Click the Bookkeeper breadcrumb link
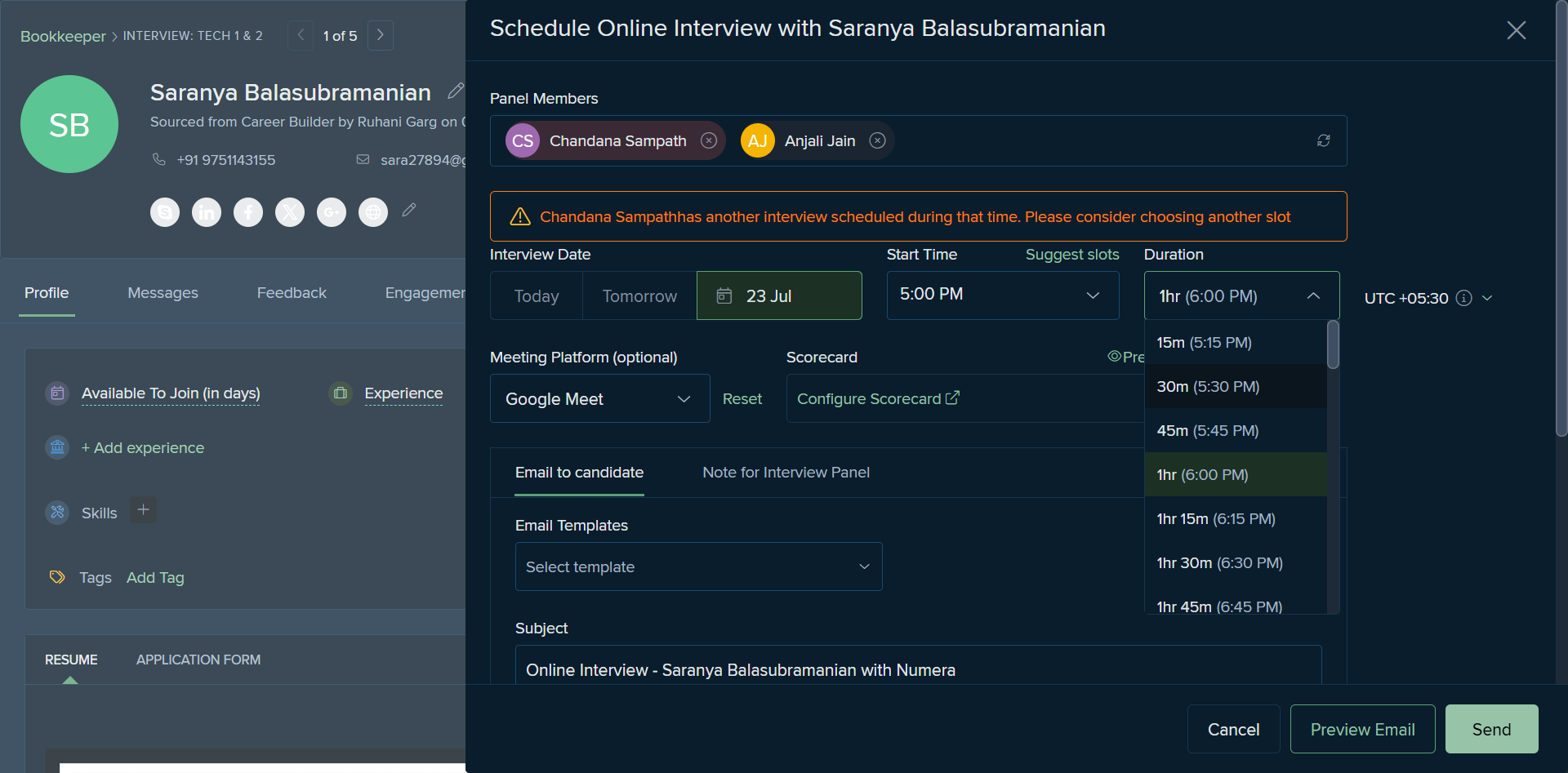Viewport: 1568px width, 773px height. pyautogui.click(x=63, y=36)
